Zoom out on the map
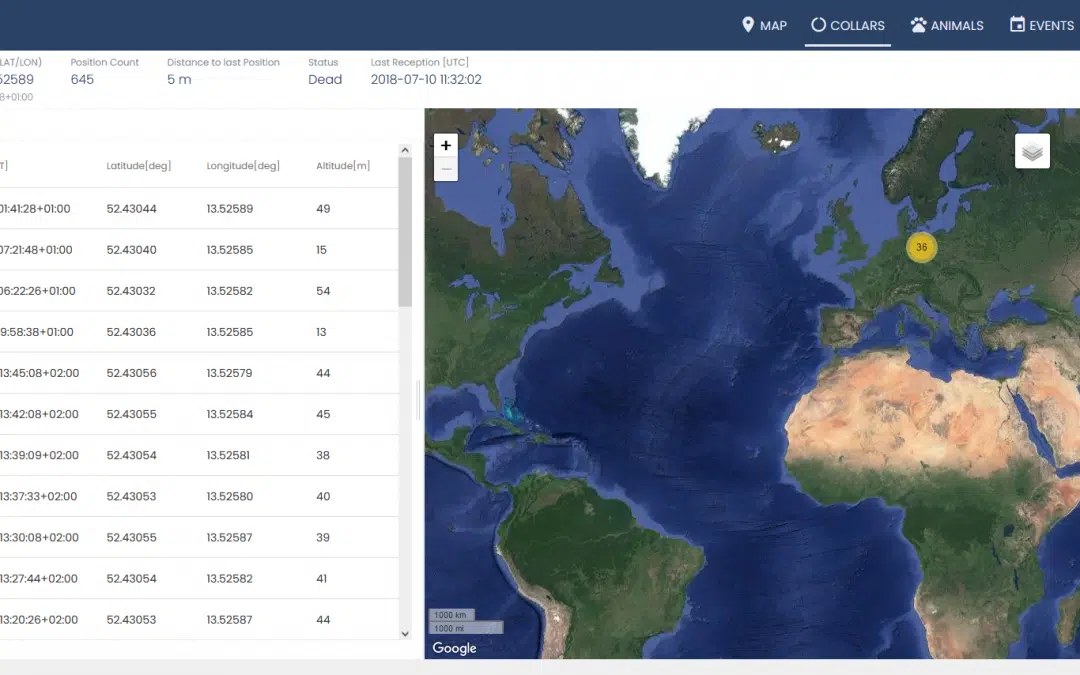 446,170
